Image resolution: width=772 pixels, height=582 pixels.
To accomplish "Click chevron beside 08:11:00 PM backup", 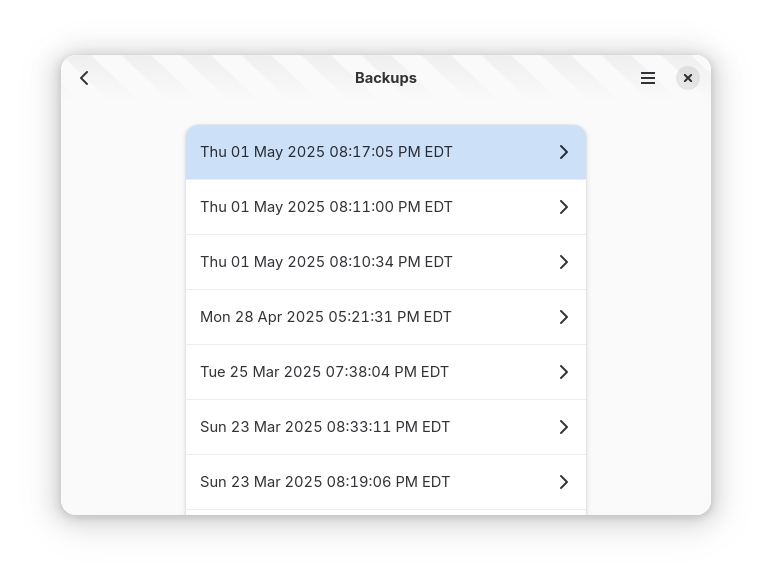I will coord(564,207).
